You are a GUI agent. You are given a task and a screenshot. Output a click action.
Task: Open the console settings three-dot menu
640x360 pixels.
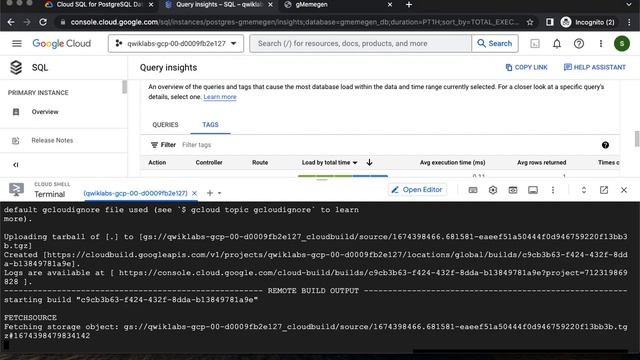[x=601, y=43]
